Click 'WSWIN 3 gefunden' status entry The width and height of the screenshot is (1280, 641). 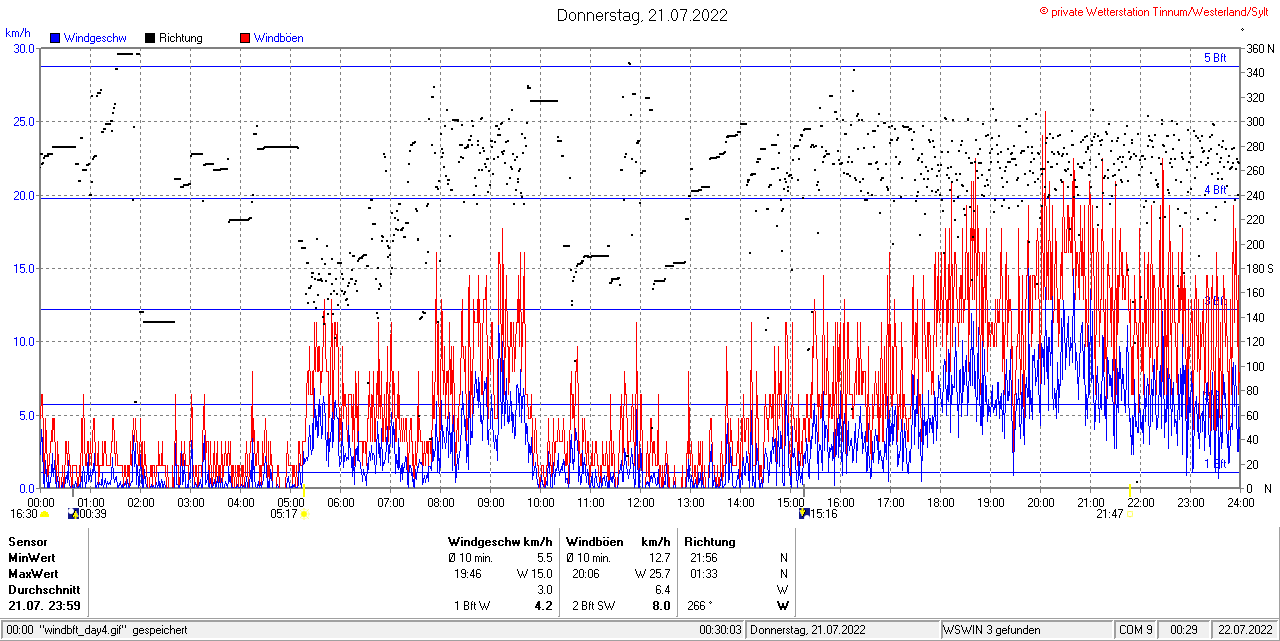click(992, 630)
